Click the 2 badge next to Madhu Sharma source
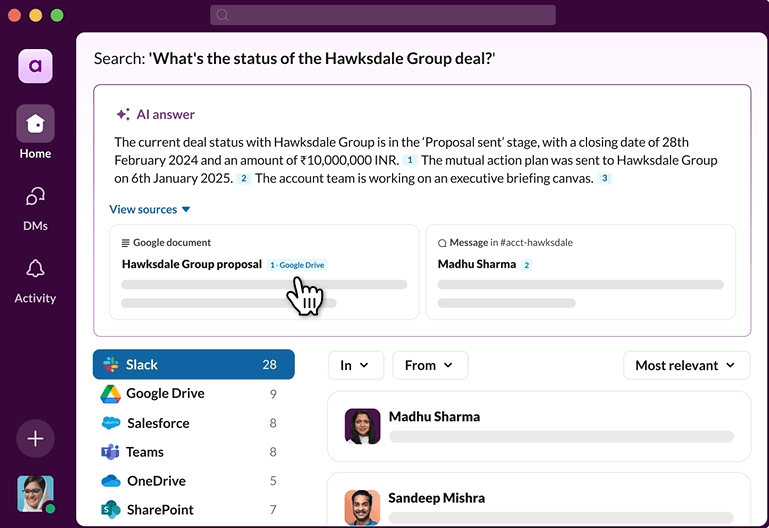 [526, 265]
